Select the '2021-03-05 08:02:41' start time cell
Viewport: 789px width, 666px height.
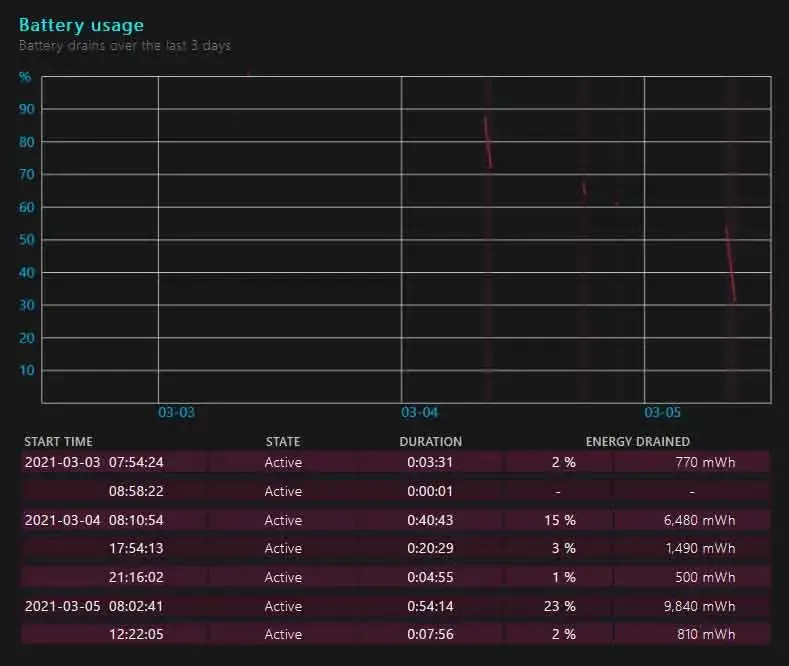coord(94,606)
